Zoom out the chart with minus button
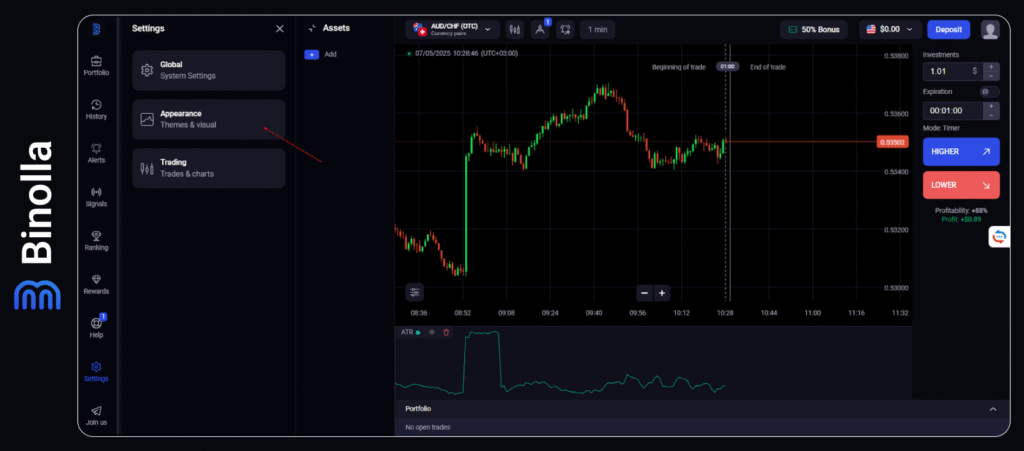Image resolution: width=1024 pixels, height=451 pixels. [645, 293]
